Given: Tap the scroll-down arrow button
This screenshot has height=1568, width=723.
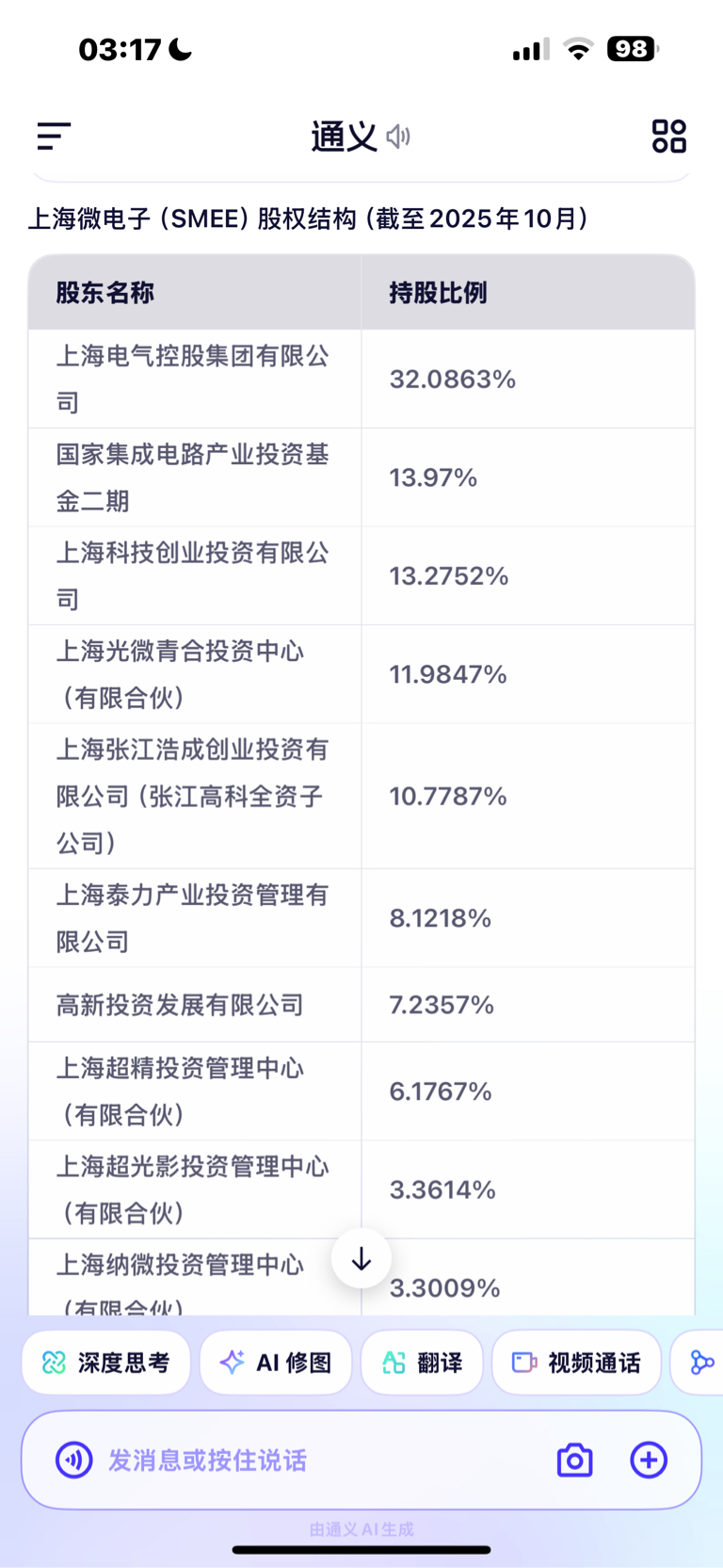Looking at the screenshot, I should (361, 1259).
